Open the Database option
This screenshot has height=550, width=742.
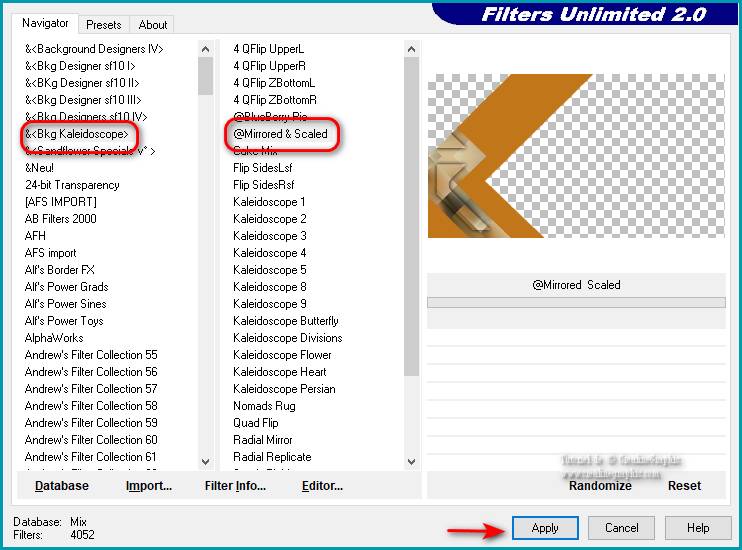pyautogui.click(x=62, y=486)
